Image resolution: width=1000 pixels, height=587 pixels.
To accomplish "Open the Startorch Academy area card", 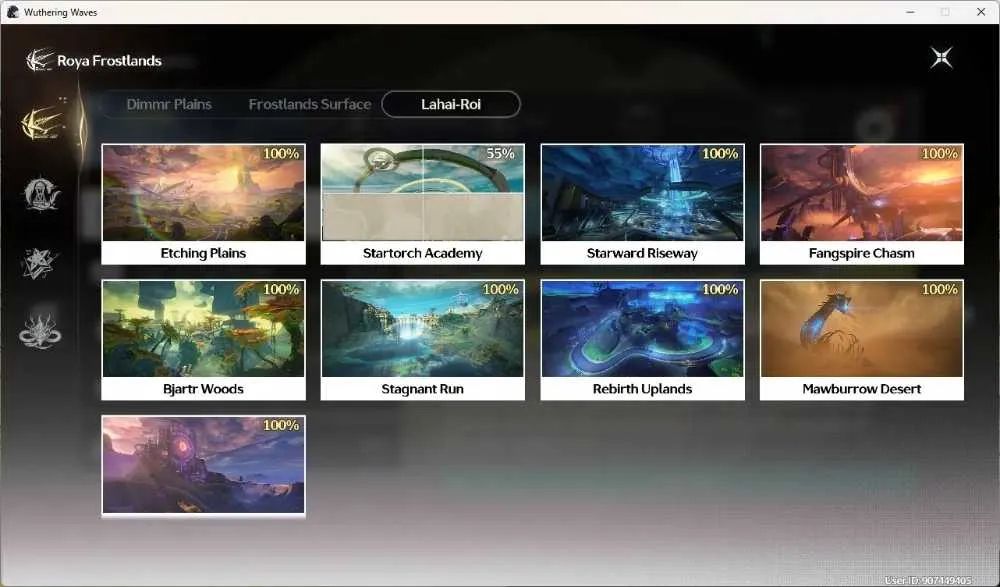I will pos(423,204).
